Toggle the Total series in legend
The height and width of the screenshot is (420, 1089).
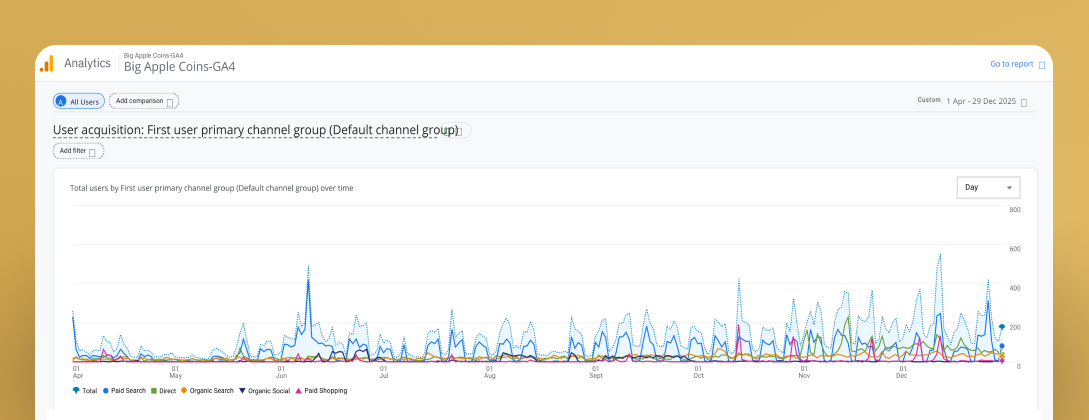pos(87,390)
